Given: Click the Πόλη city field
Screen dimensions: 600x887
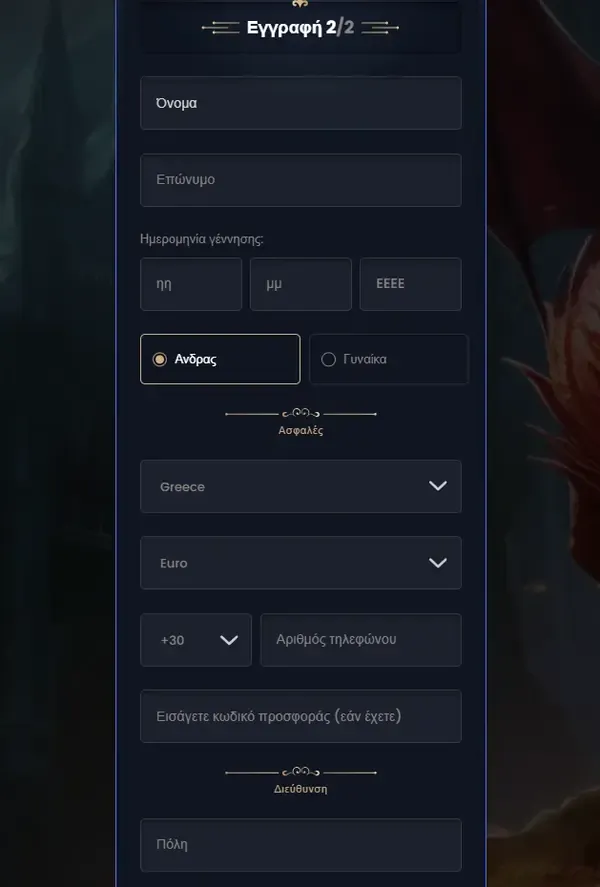Looking at the screenshot, I should point(301,845).
